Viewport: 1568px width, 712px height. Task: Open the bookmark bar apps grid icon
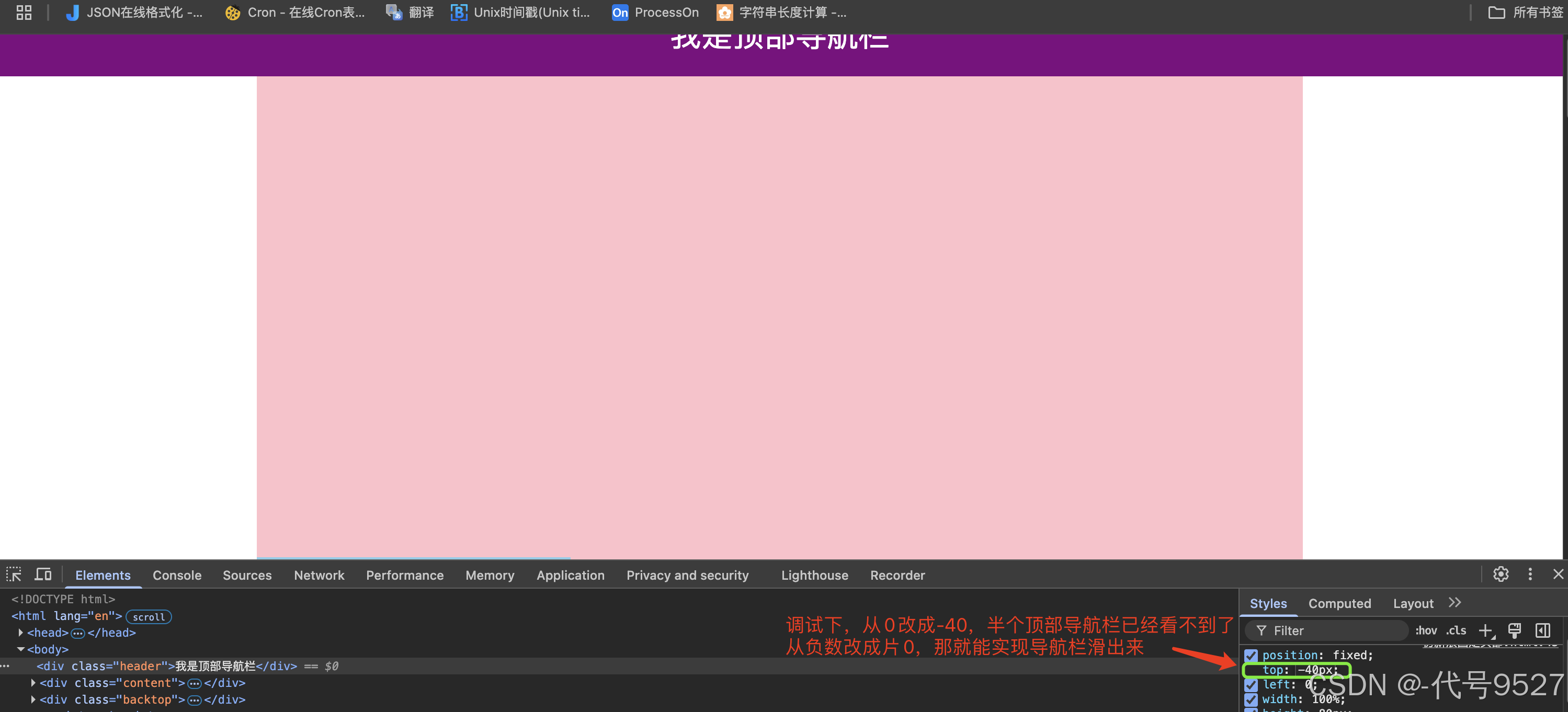point(24,12)
